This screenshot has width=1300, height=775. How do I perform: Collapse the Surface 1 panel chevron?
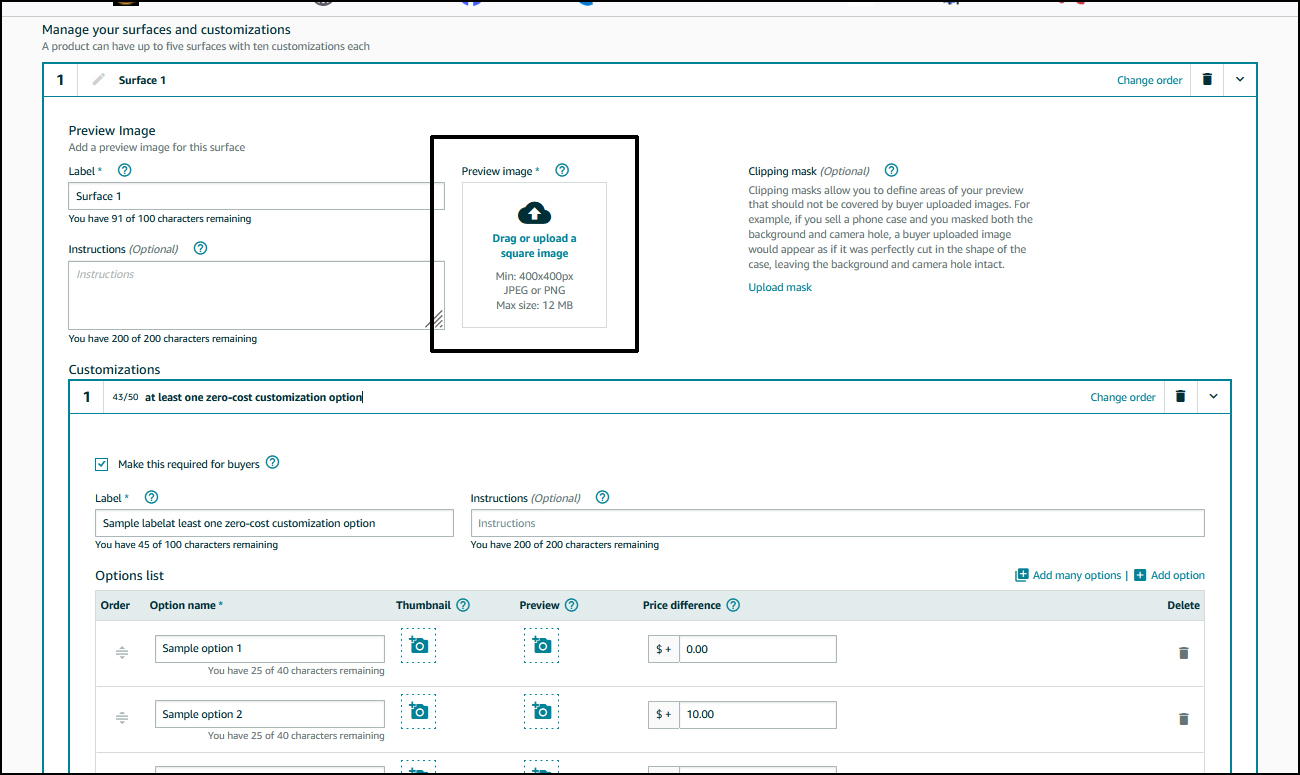click(x=1240, y=80)
